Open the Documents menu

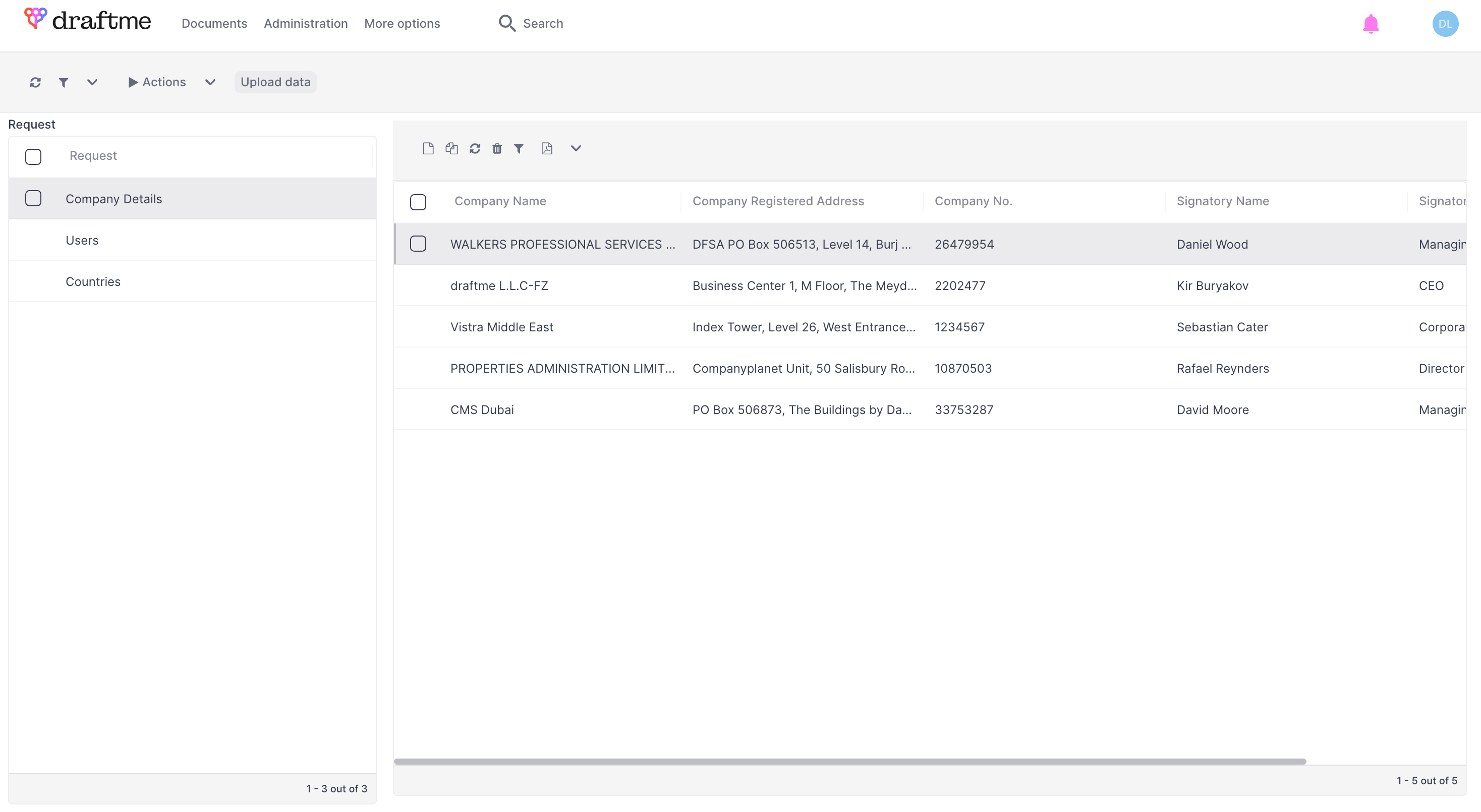coord(214,24)
